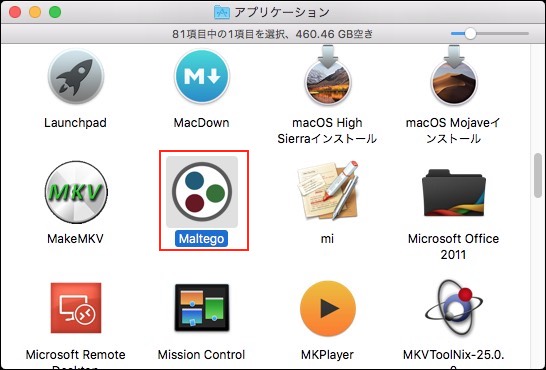The image size is (546, 370).
Task: Click the MKVToolNix-25.0. name label
Action: click(x=453, y=355)
